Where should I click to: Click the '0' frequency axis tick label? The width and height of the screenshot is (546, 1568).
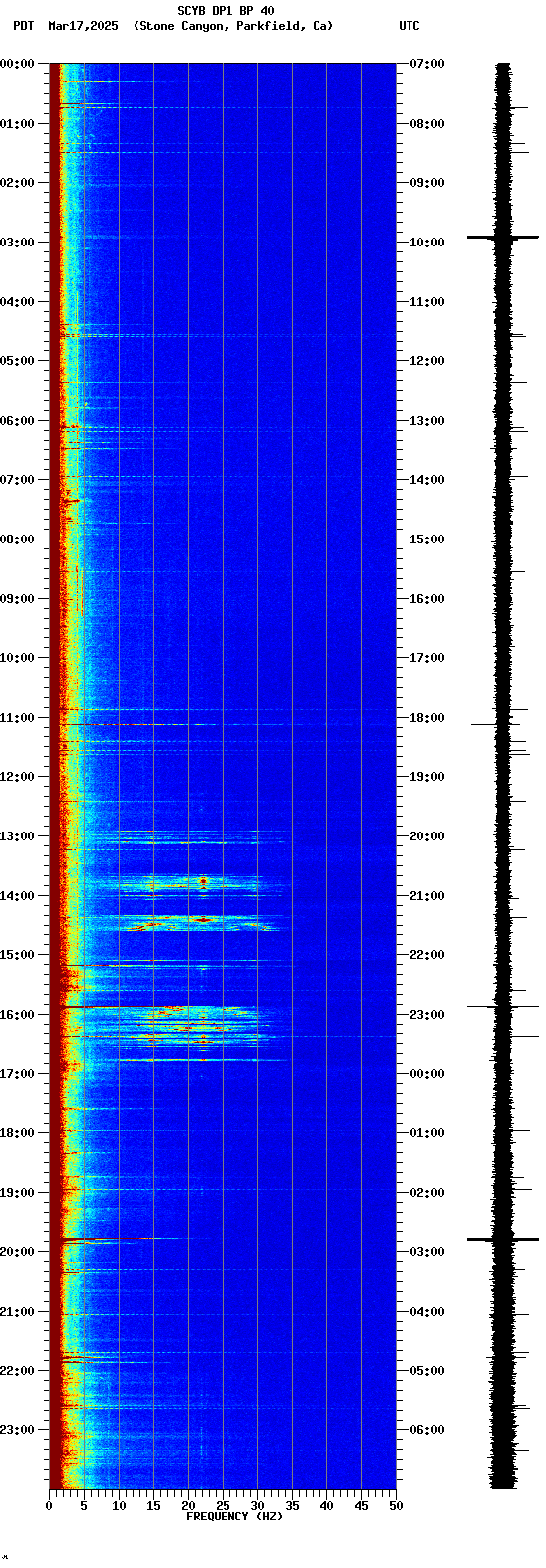coord(49,1506)
